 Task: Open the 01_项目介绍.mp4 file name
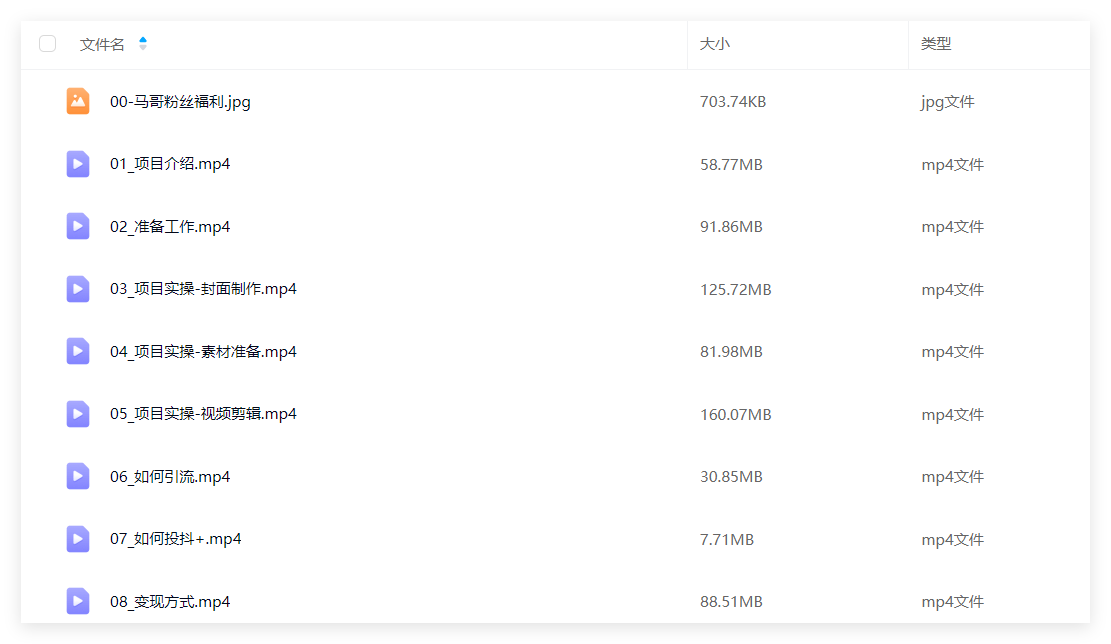pyautogui.click(x=170, y=164)
